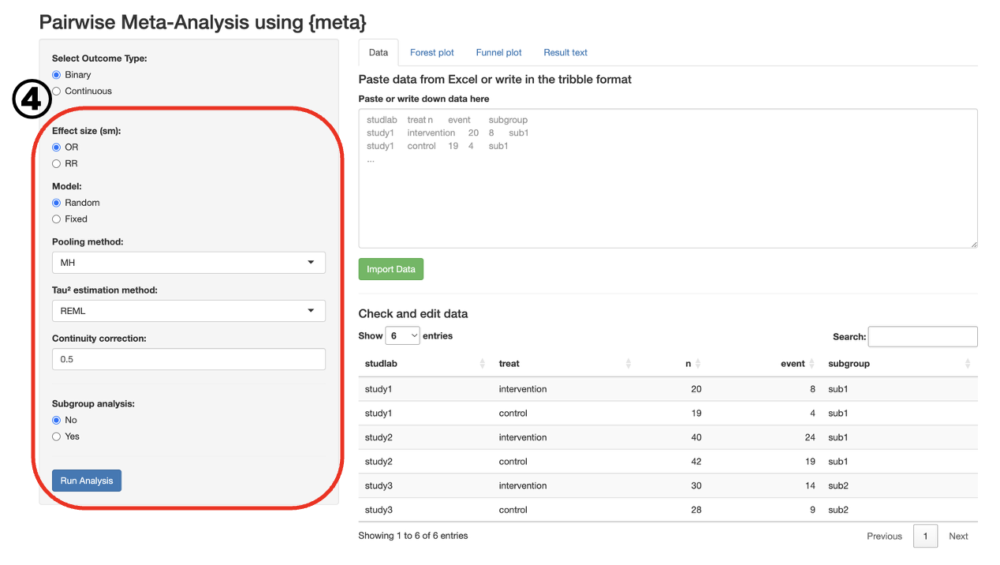The width and height of the screenshot is (1000, 565).
Task: Expand the Tau² estimation method dropdown
Action: (188, 311)
